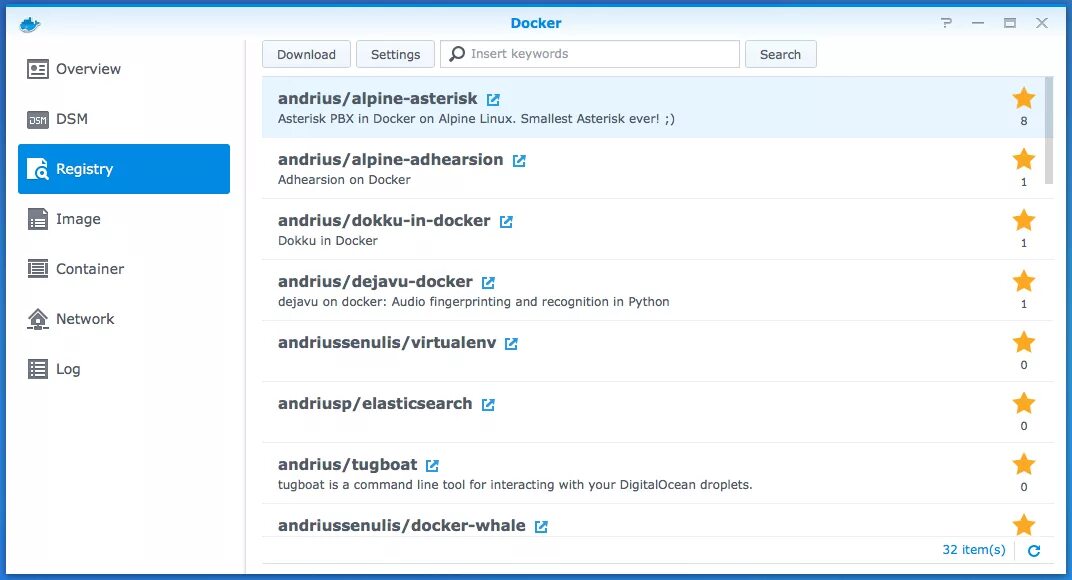Viewport: 1072px width, 580px height.
Task: Click the '32 item(s)' count label
Action: point(974,550)
